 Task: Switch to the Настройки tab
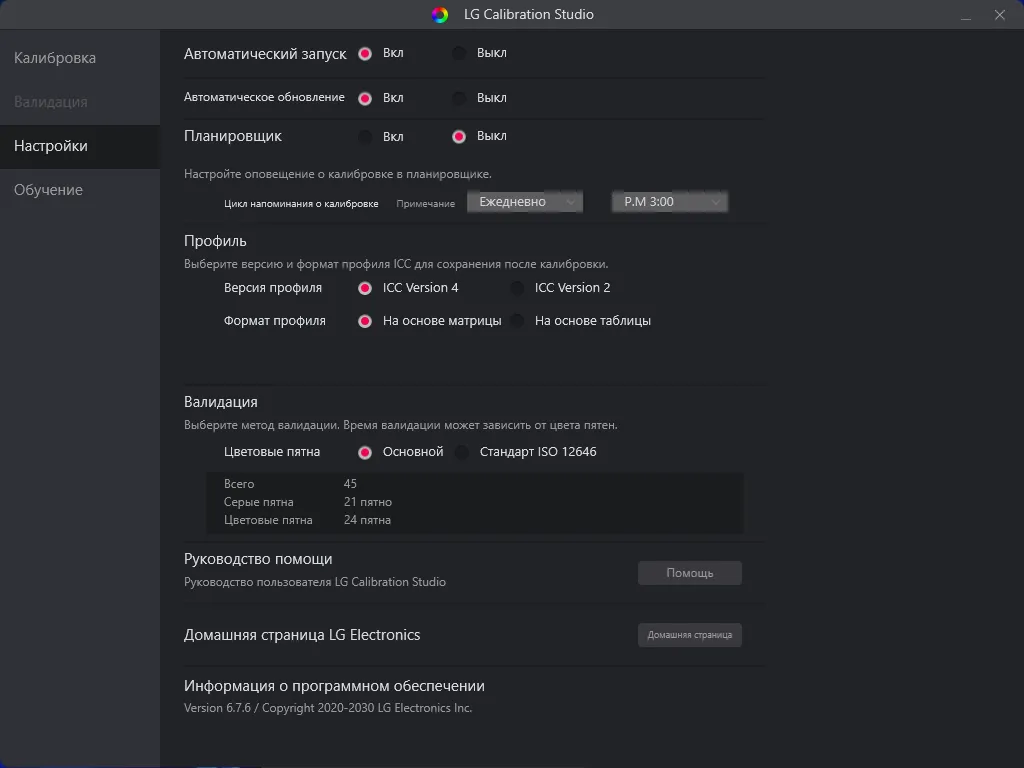(51, 146)
